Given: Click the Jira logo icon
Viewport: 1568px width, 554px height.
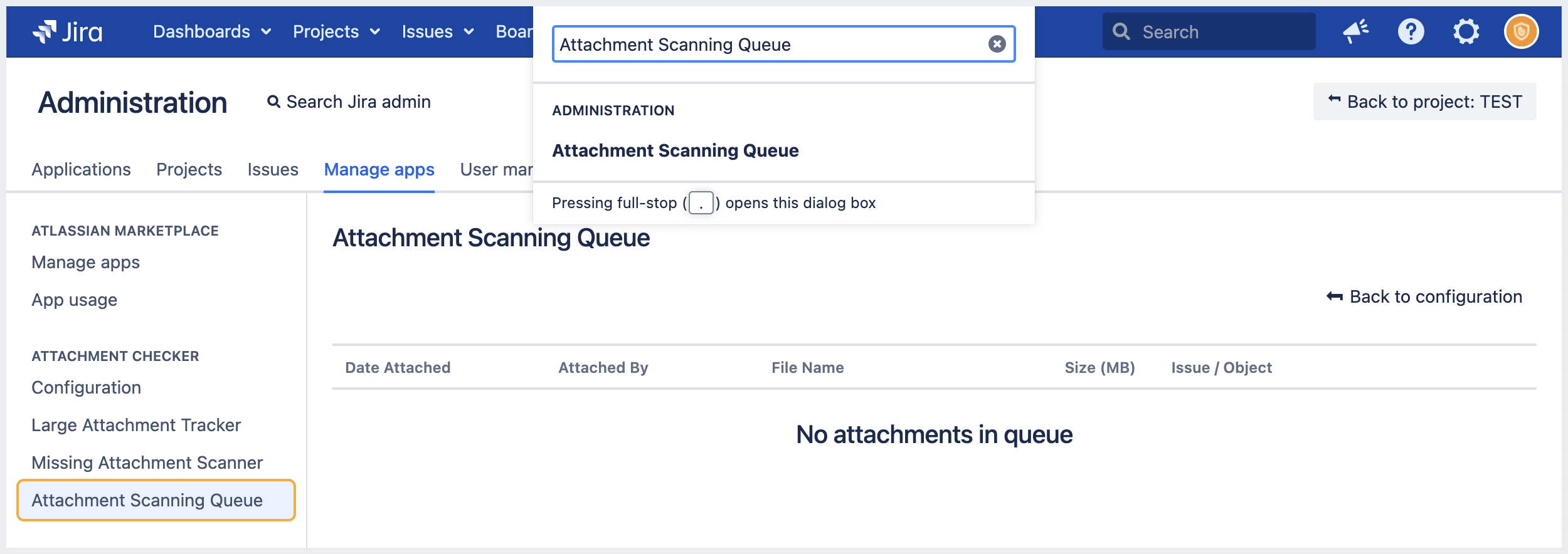Looking at the screenshot, I should coord(45,31).
